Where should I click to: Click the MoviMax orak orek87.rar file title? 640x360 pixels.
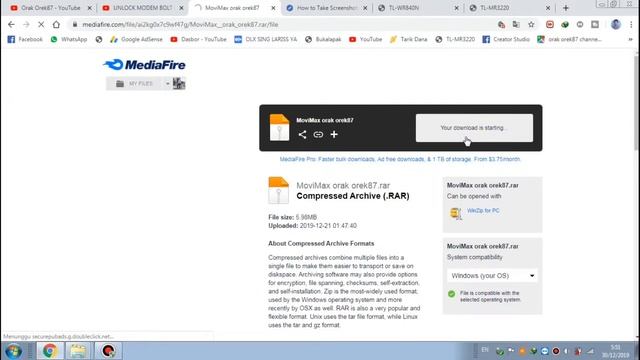click(343, 185)
